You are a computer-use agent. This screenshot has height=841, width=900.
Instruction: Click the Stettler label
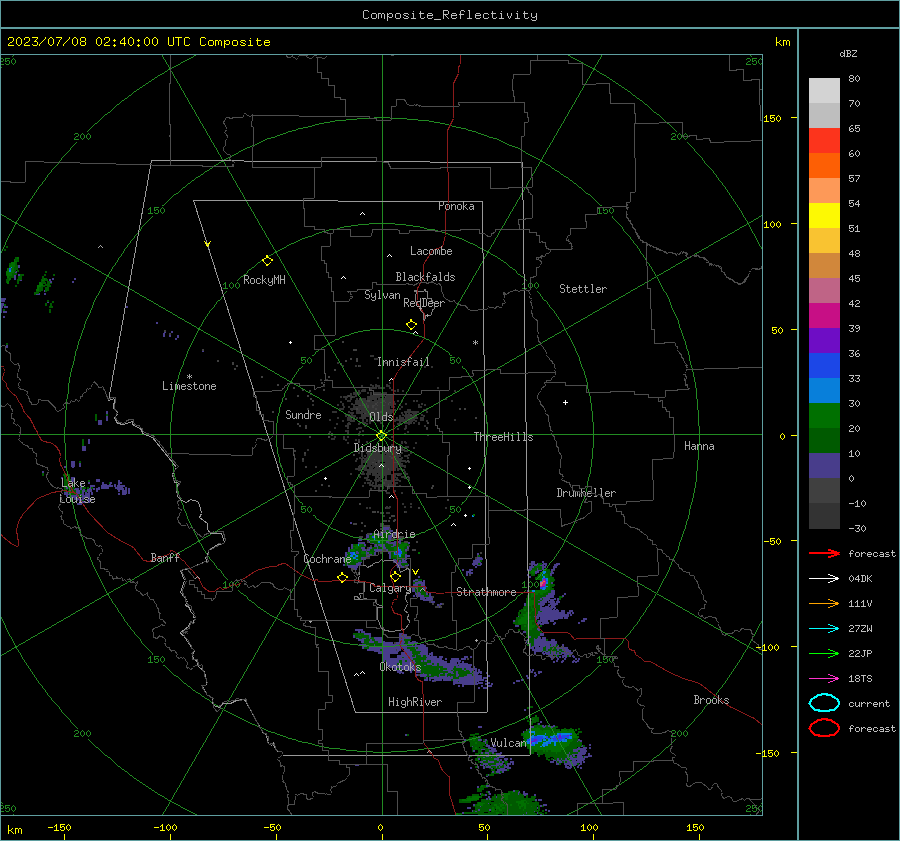tap(583, 289)
